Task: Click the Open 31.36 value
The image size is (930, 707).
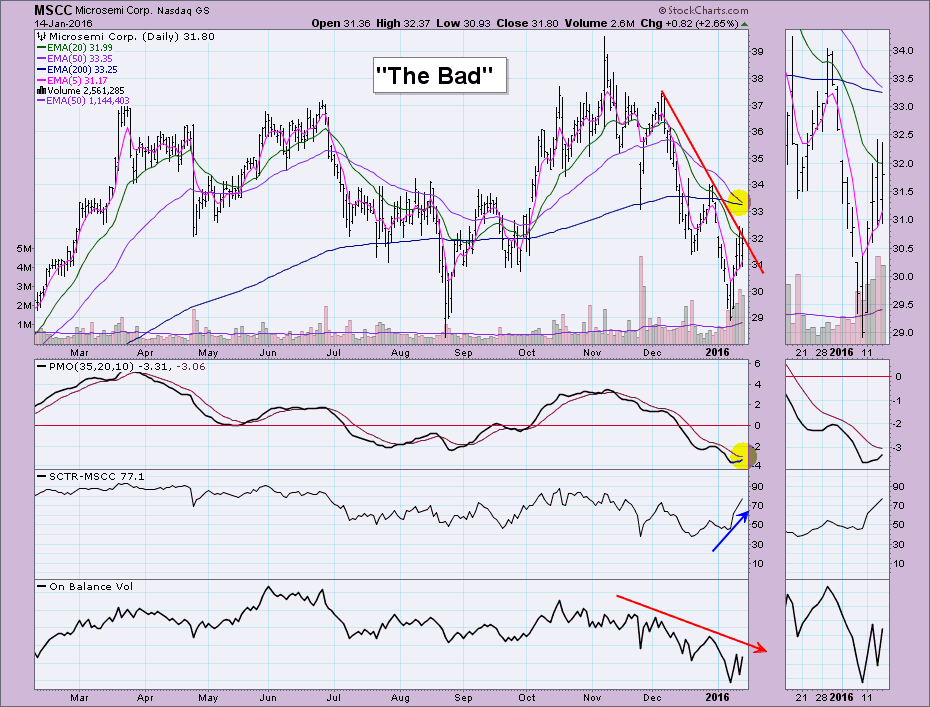Action: (x=341, y=24)
